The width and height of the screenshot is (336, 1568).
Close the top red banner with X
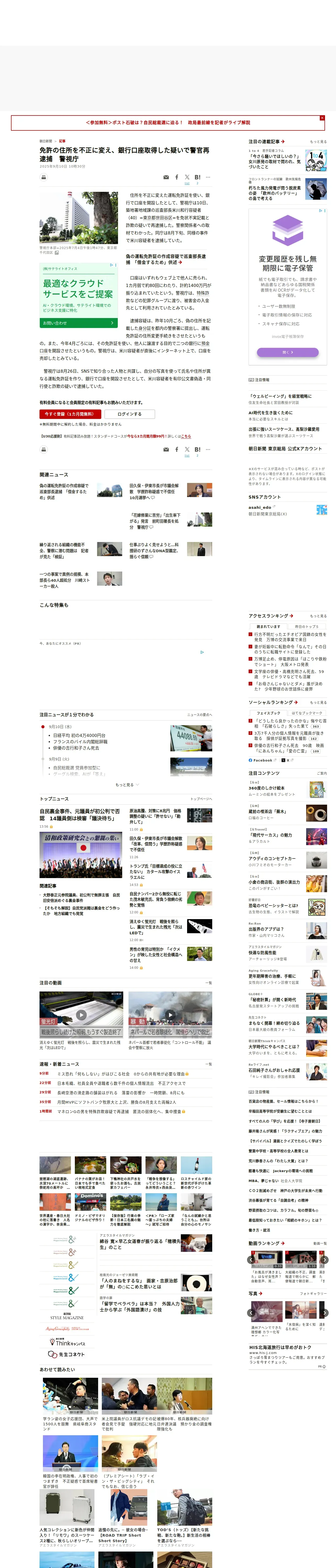click(x=322, y=118)
